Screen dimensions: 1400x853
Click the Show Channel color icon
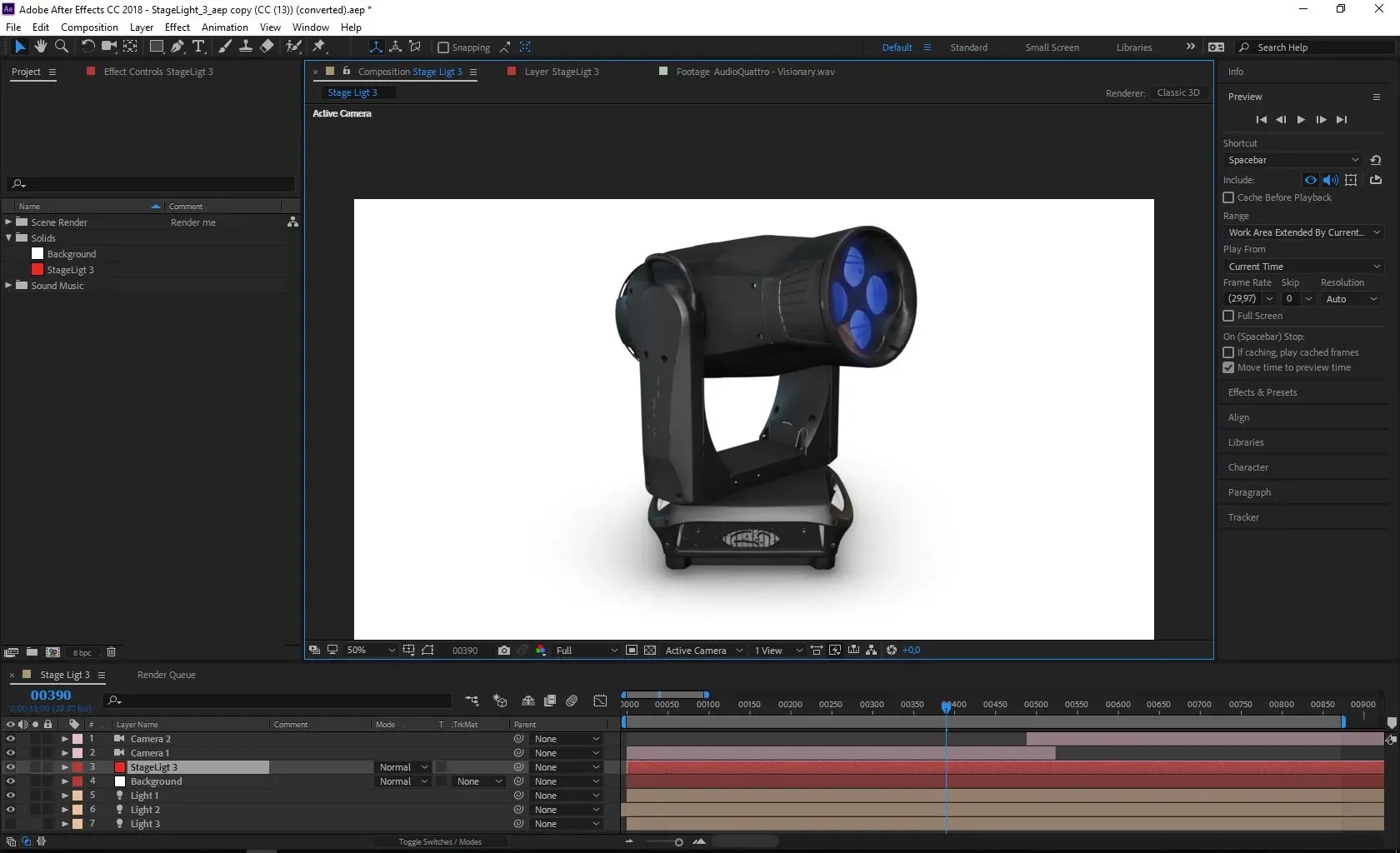pos(541,651)
